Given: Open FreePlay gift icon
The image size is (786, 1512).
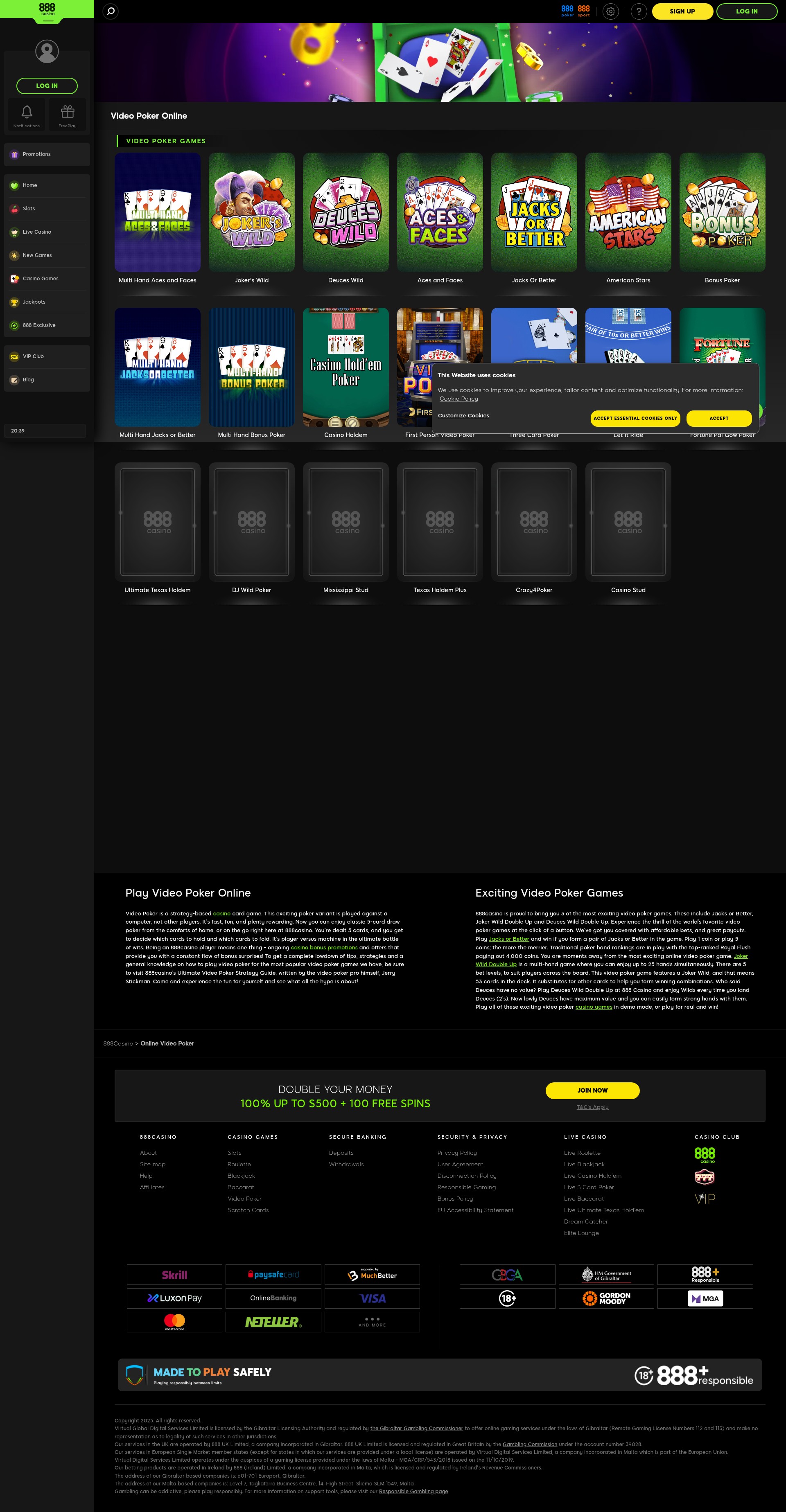Looking at the screenshot, I should pos(68,115).
